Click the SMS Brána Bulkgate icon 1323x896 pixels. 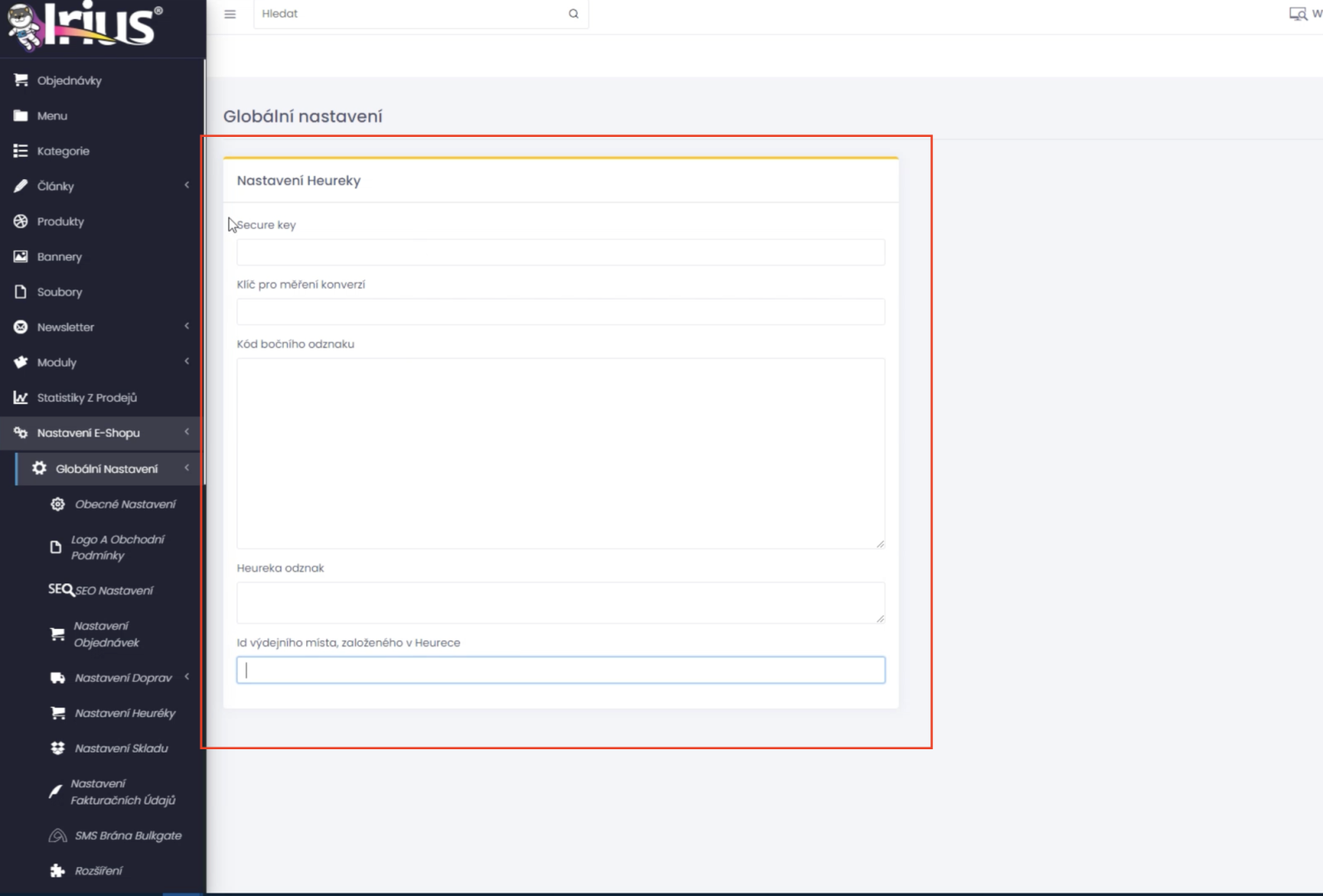point(57,835)
